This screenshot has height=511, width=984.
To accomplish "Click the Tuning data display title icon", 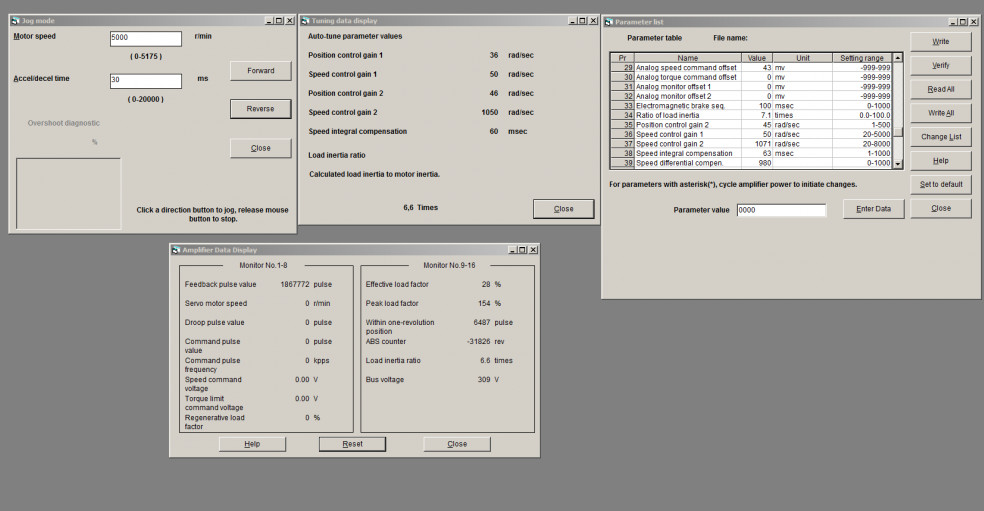I will (306, 21).
